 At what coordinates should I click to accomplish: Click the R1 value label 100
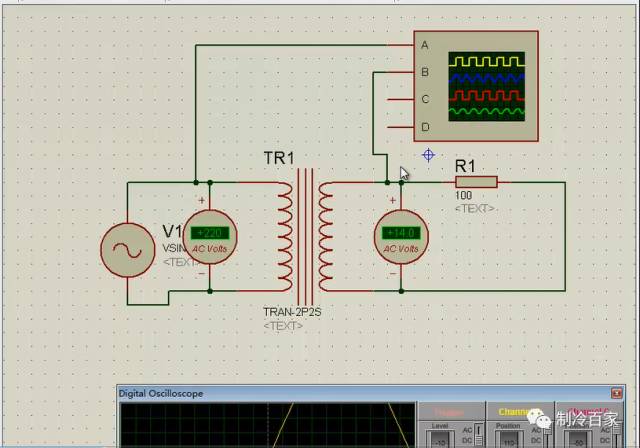(x=463, y=195)
